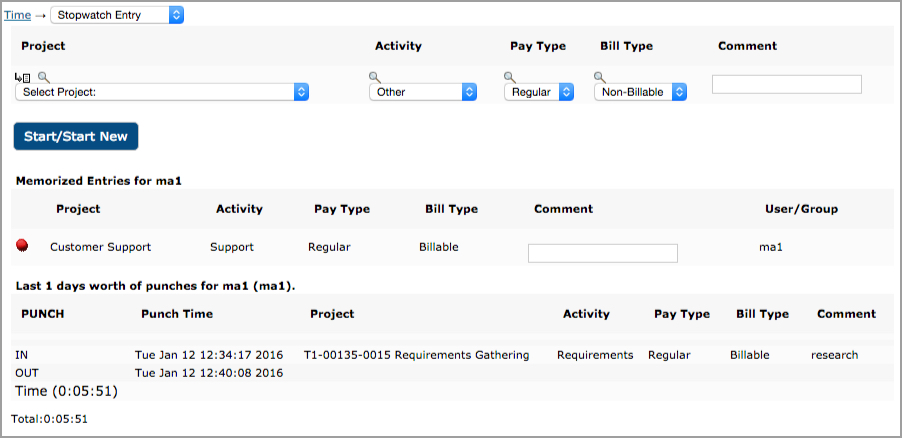Click the red ball icon for Customer Support entry
The height and width of the screenshot is (438, 902).
tap(22, 246)
